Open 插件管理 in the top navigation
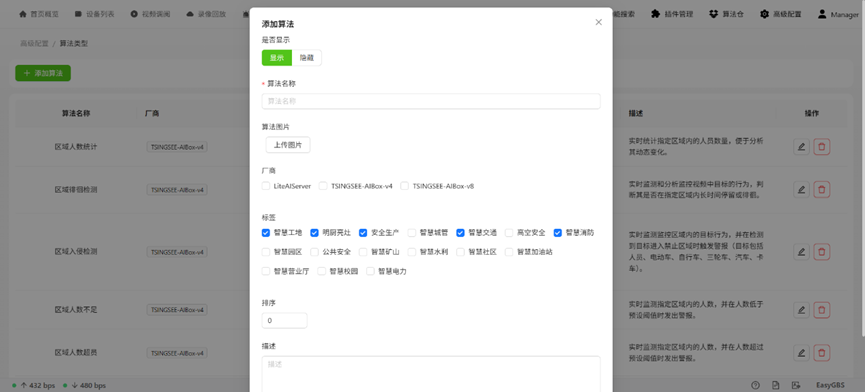865x392 pixels. tap(672, 14)
